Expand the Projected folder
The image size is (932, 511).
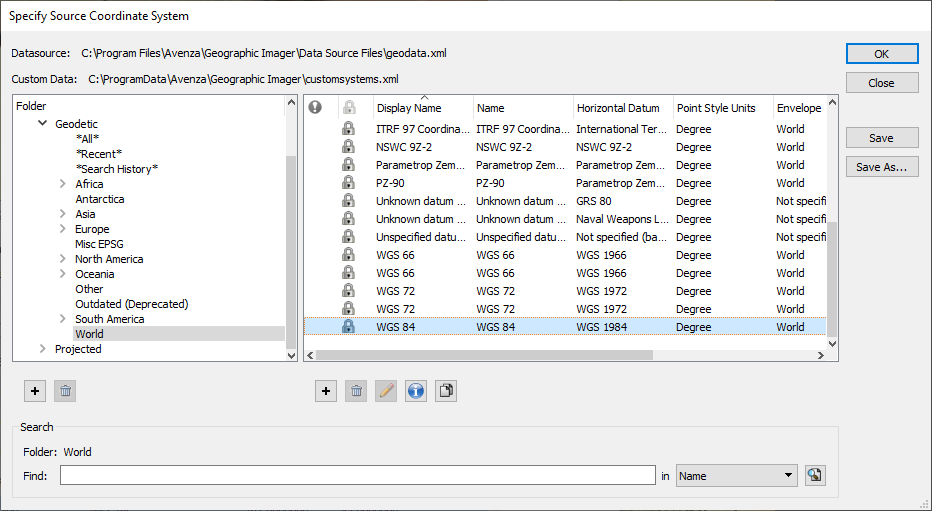[42, 349]
